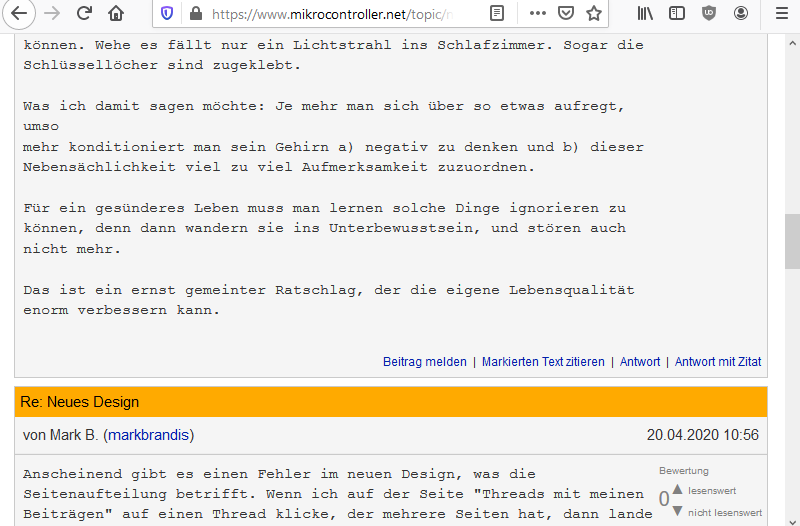Open the Firefox account menu
The height and width of the screenshot is (526, 800).
point(741,13)
